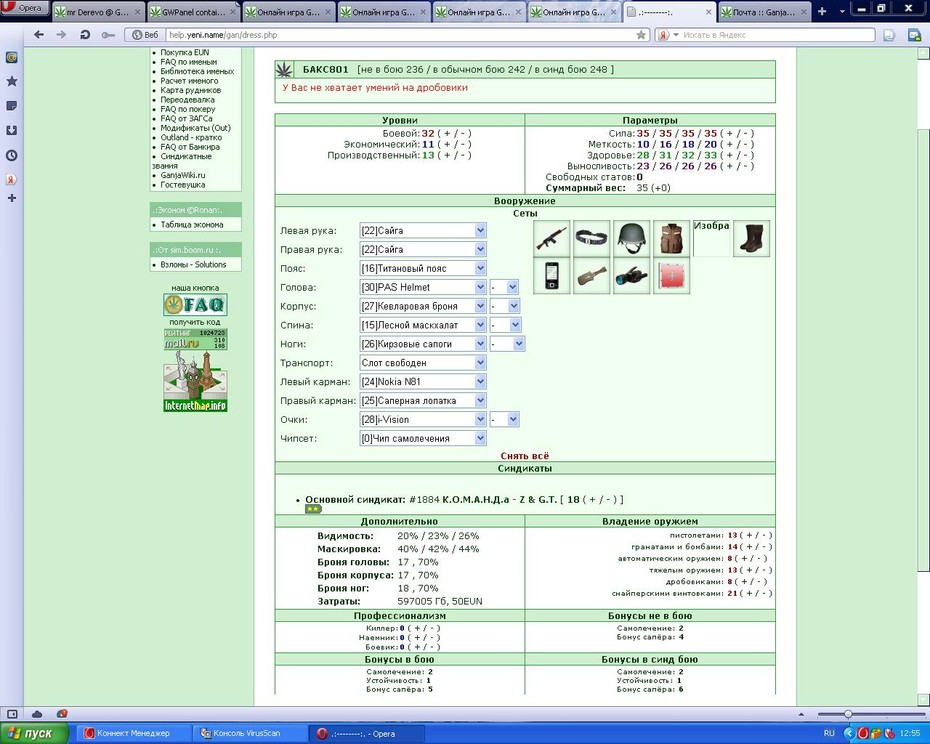The height and width of the screenshot is (744, 930).
Task: Click the Saiga rifle weapon icon
Action: point(552,239)
